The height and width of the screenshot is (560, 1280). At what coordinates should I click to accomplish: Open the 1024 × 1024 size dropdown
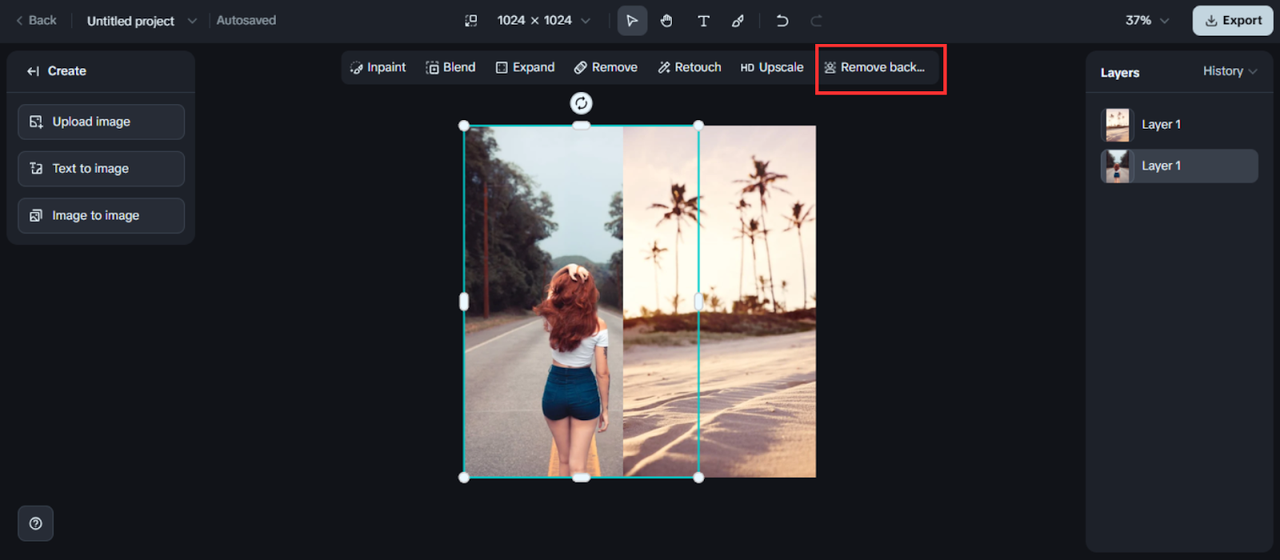(544, 21)
